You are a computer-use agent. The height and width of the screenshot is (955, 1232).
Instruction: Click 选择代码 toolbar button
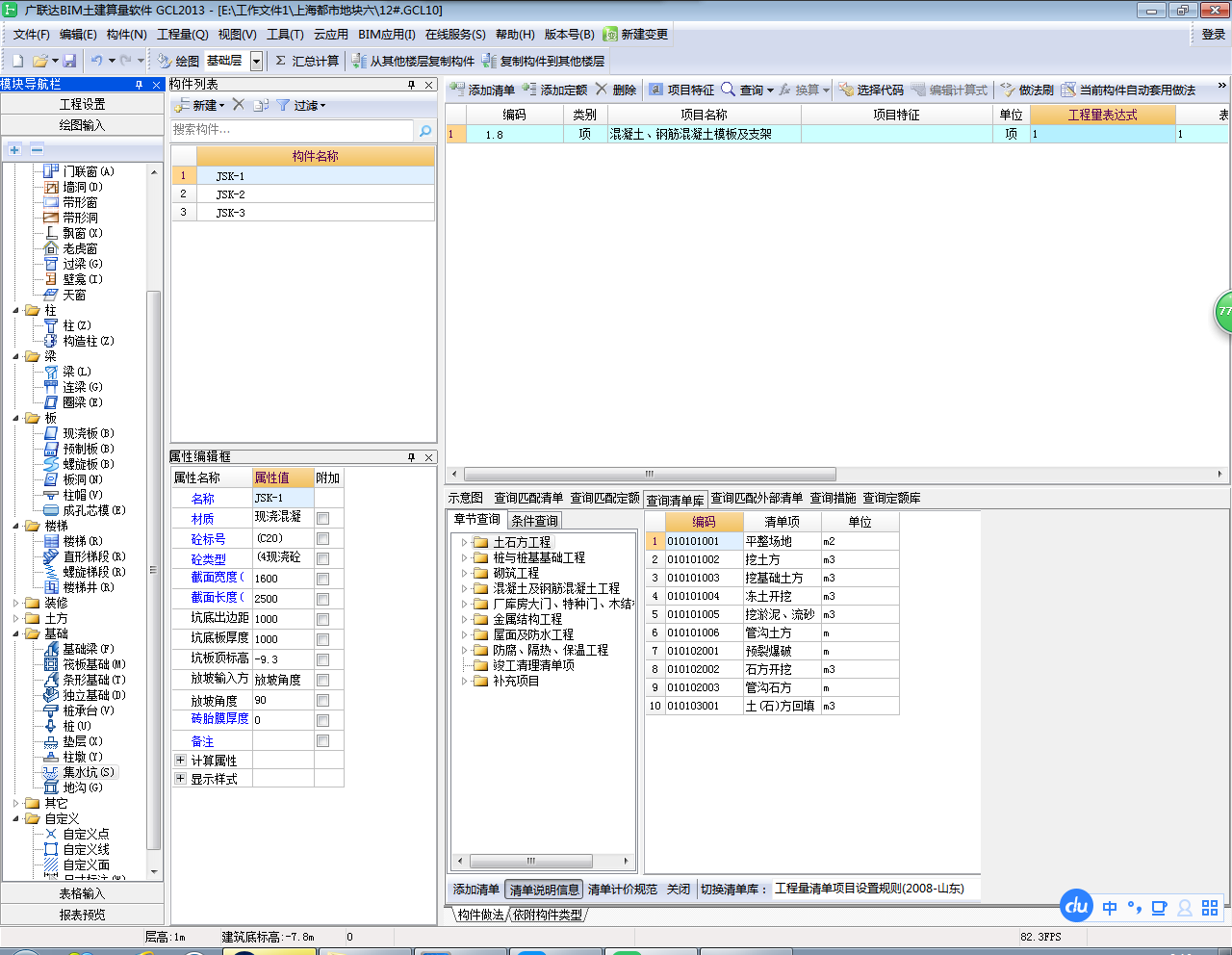click(x=871, y=90)
